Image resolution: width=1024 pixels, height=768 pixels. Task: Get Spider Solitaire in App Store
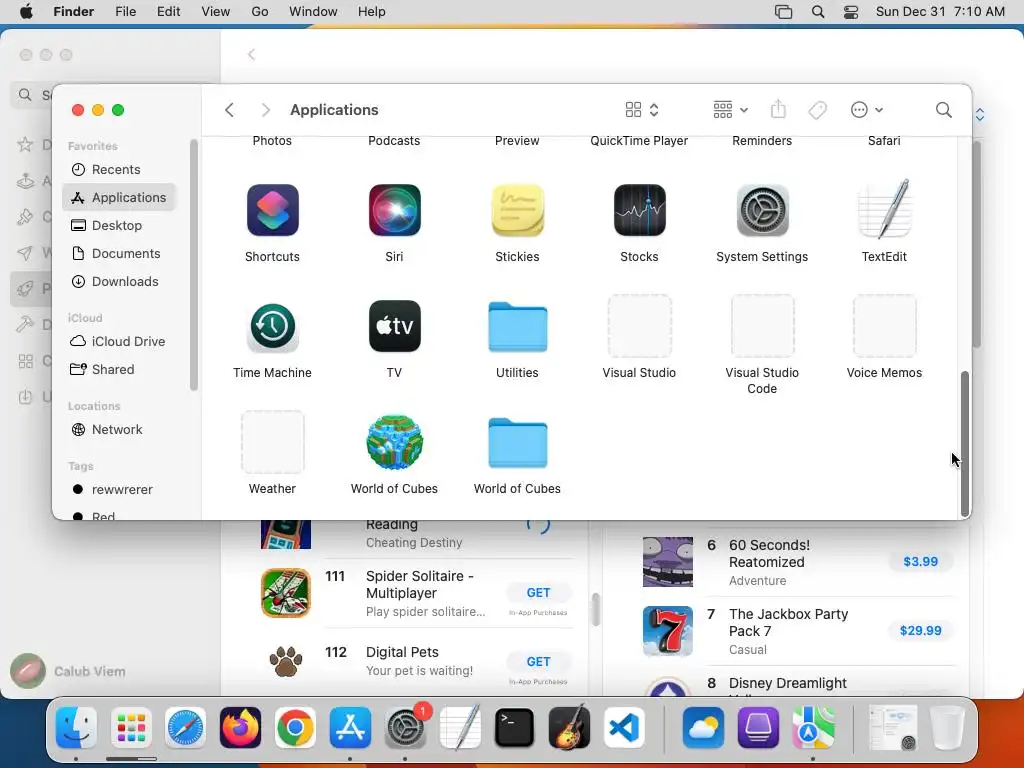(538, 592)
